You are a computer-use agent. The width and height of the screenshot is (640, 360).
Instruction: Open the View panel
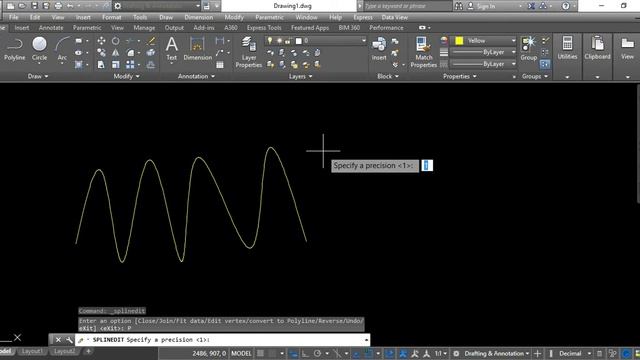pos(627,49)
